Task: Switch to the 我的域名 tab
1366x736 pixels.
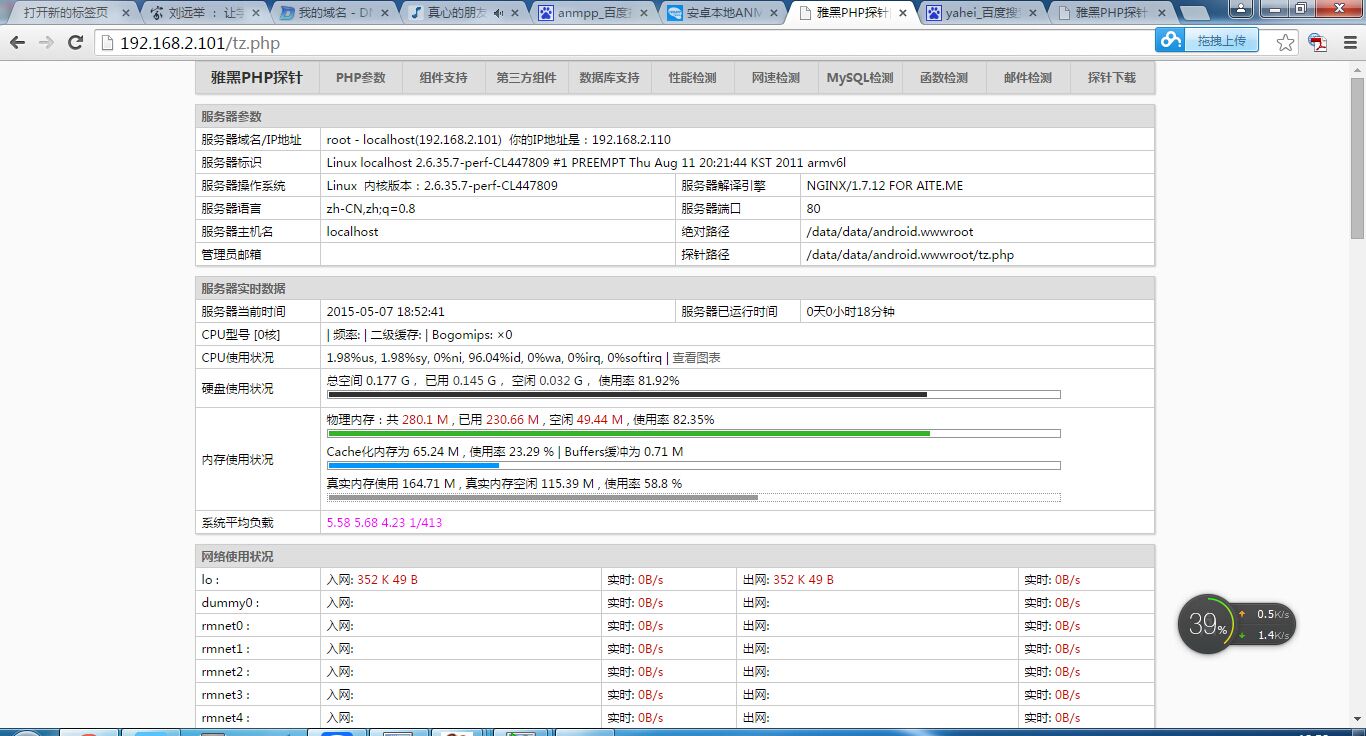Action: point(330,13)
